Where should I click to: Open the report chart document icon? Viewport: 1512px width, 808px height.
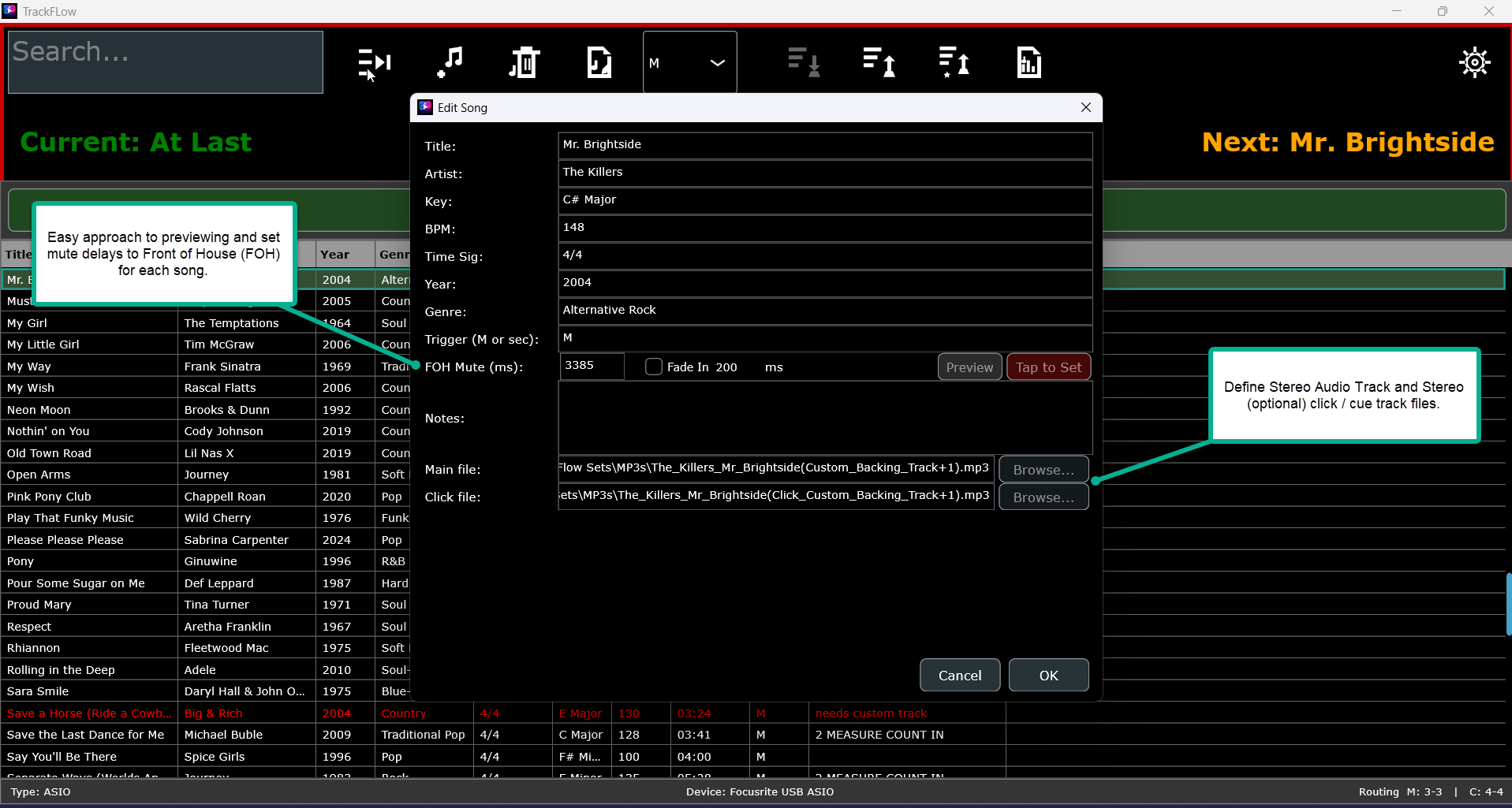[x=1029, y=62]
